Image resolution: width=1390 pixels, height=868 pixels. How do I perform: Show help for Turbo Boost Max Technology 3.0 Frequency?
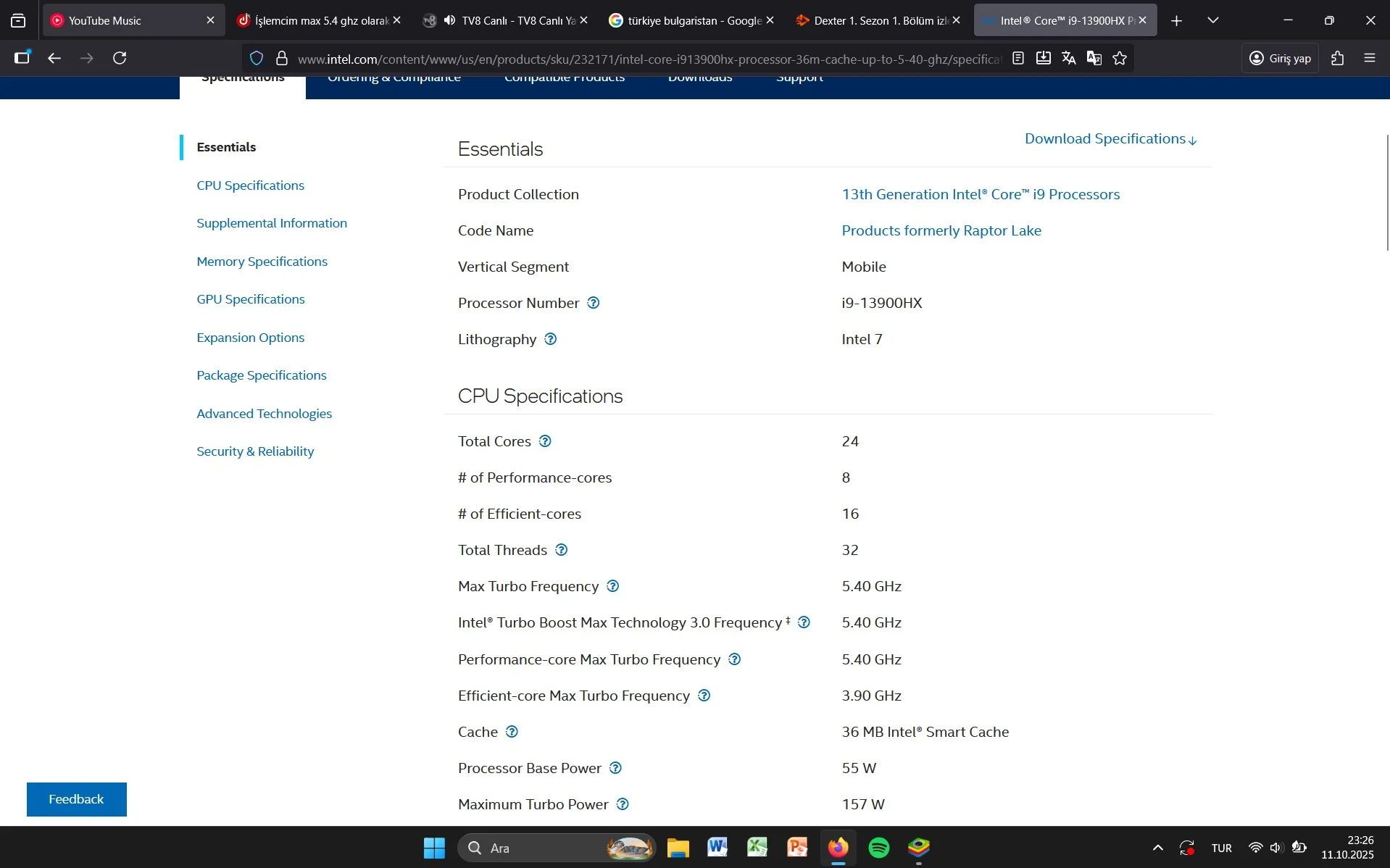click(x=804, y=622)
